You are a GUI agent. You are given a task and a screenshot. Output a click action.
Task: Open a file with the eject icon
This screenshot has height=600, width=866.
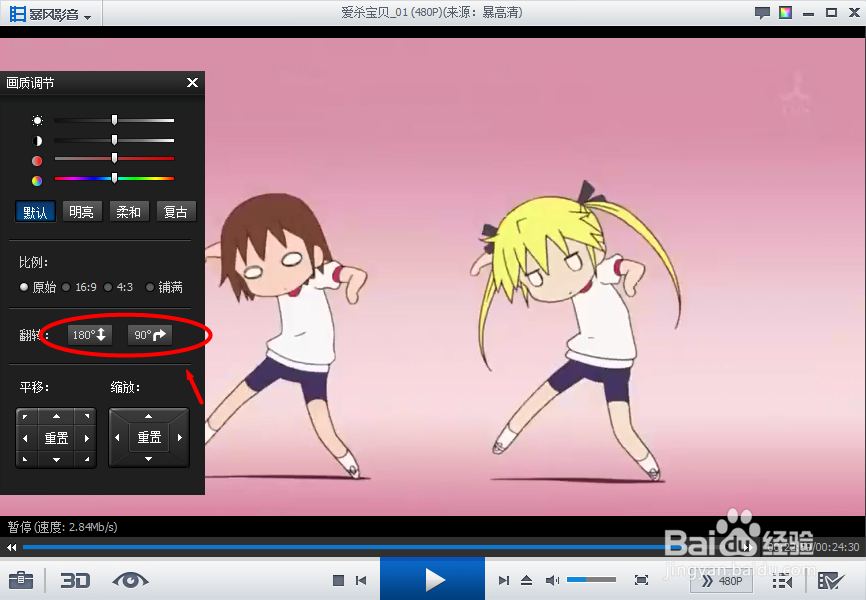526,580
